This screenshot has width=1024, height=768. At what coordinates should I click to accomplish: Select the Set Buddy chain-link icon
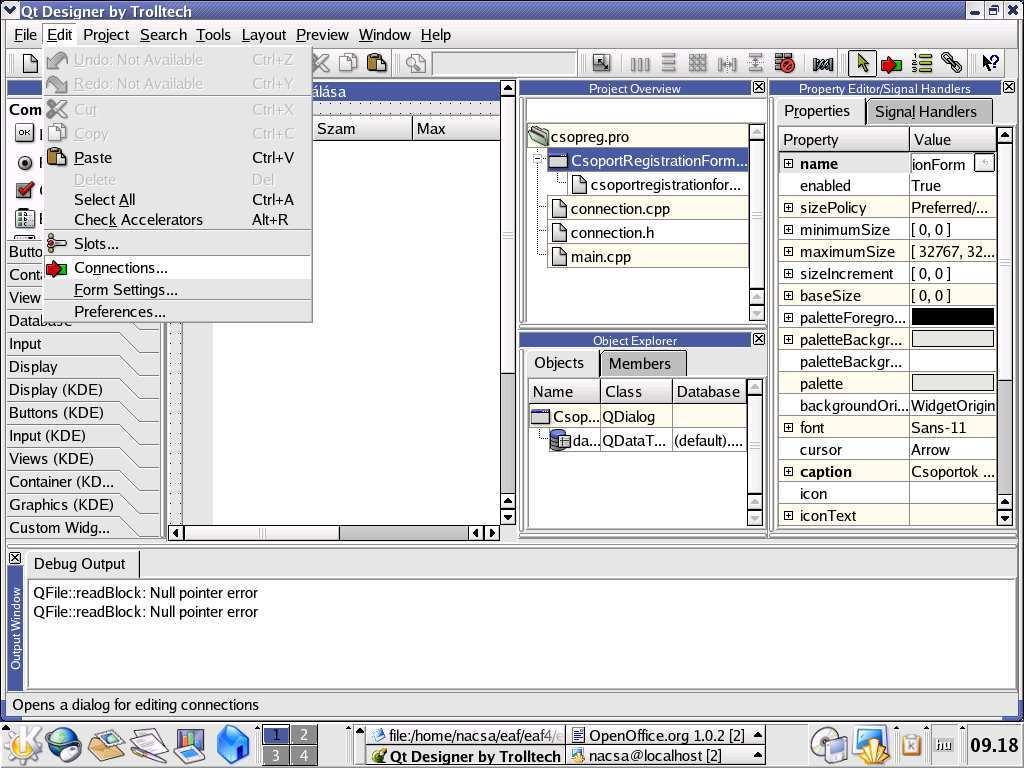click(952, 63)
